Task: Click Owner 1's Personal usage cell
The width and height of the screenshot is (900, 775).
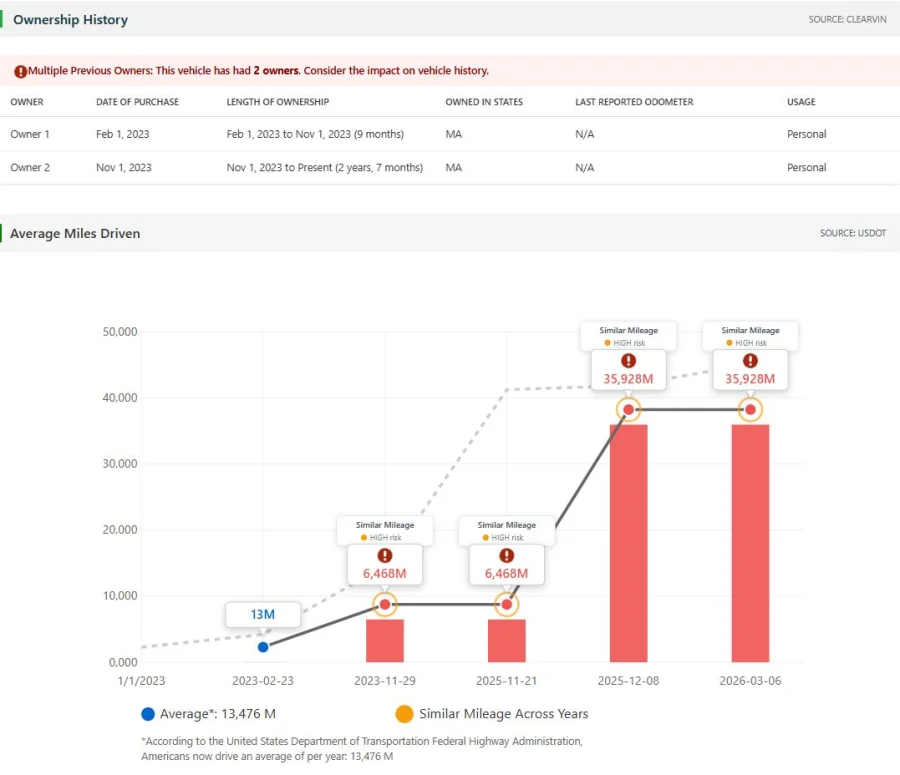Action: [x=806, y=134]
